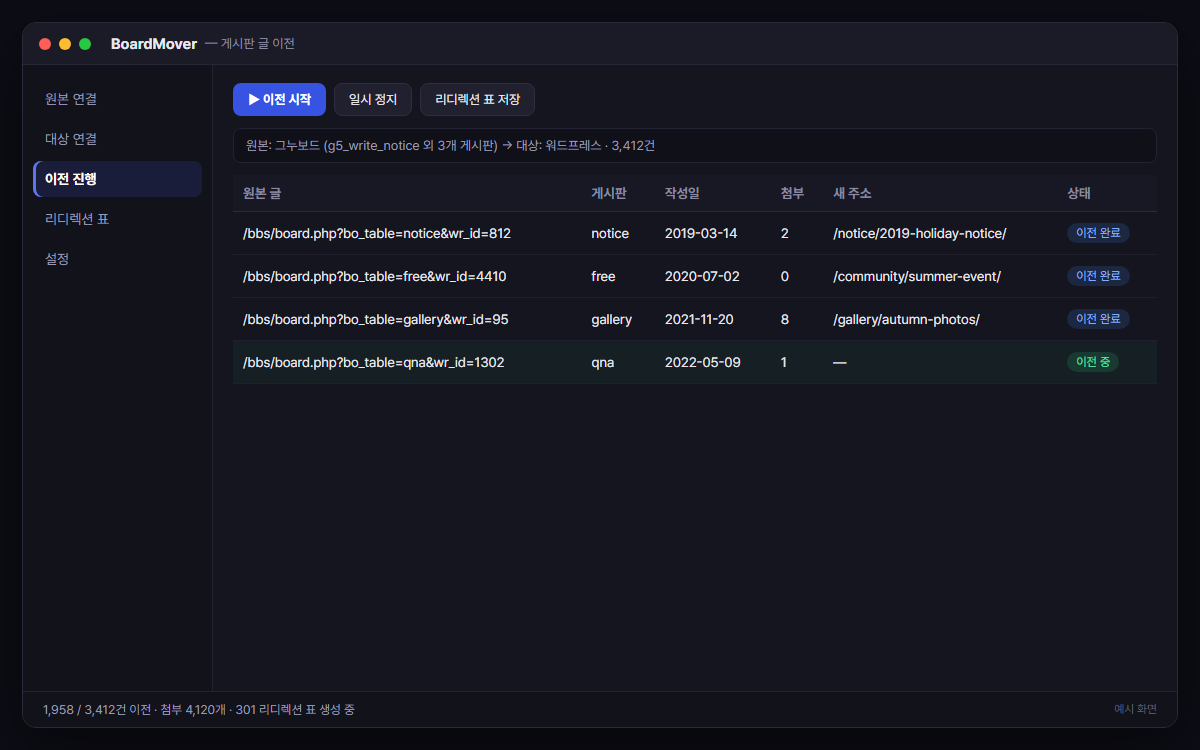Click the red close window dot
Viewport: 1200px width, 750px height.
coord(45,44)
